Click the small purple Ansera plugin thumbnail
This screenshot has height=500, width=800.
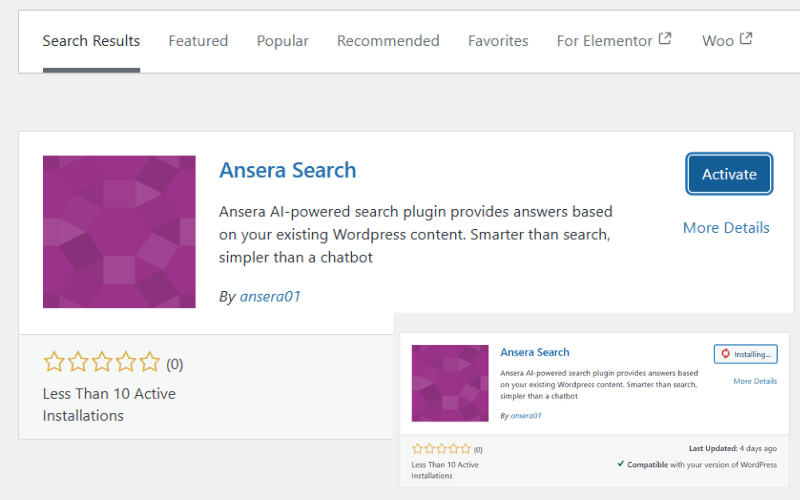(x=450, y=383)
